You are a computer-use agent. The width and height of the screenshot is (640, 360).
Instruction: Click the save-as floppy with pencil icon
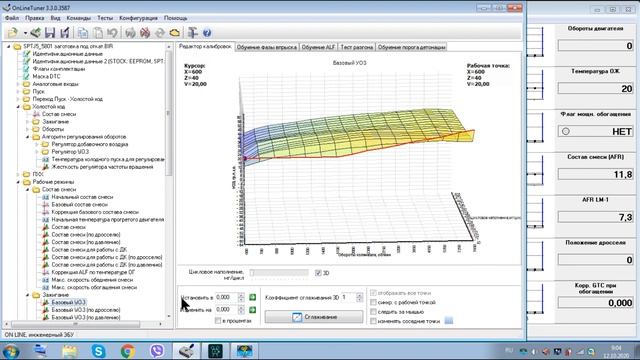[64, 33]
